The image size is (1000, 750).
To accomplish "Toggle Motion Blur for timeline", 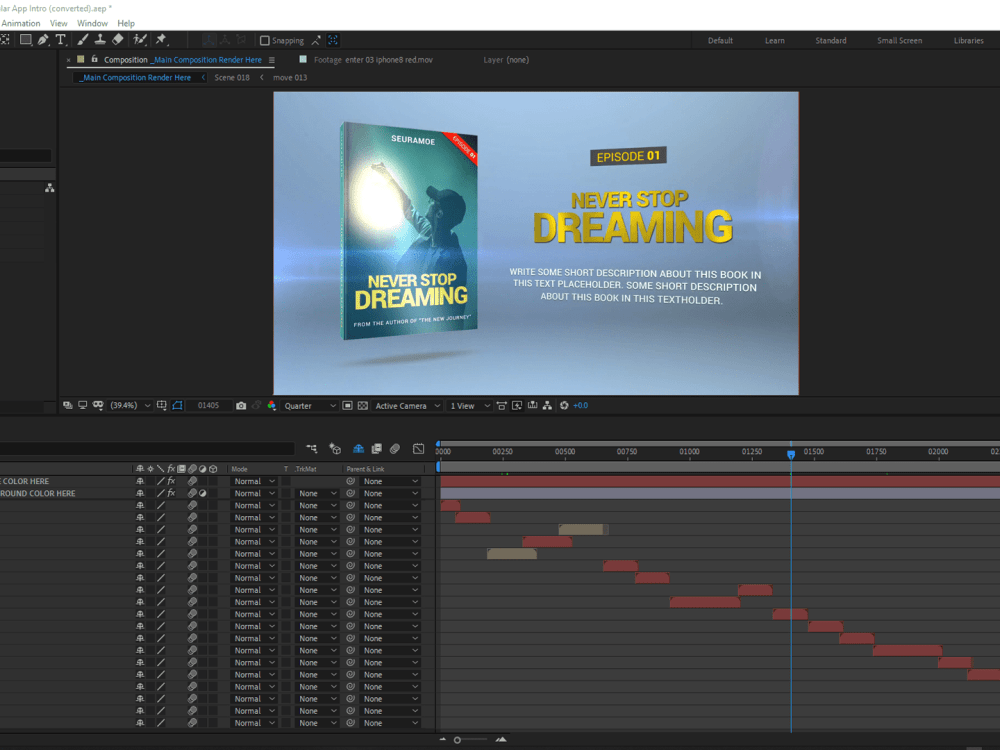I will click(395, 449).
